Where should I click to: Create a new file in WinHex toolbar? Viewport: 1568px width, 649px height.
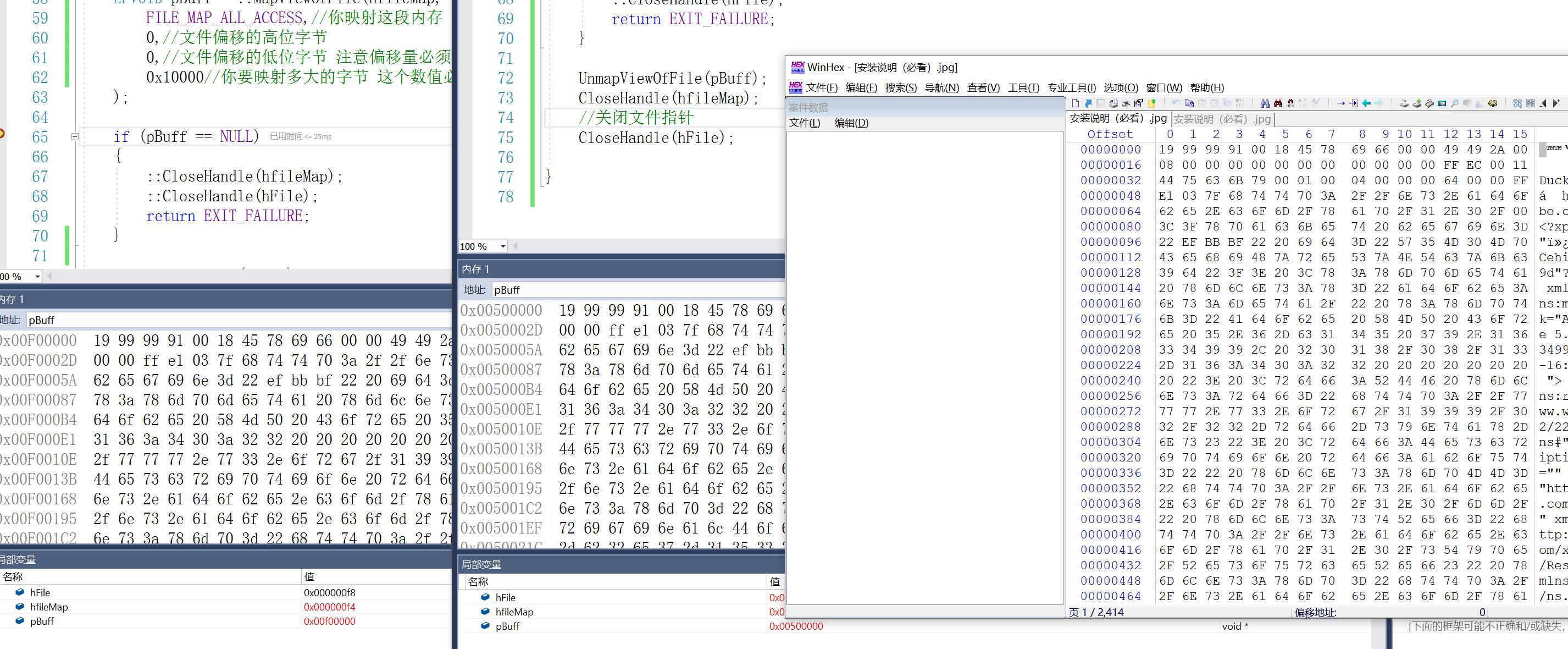pos(1076,103)
